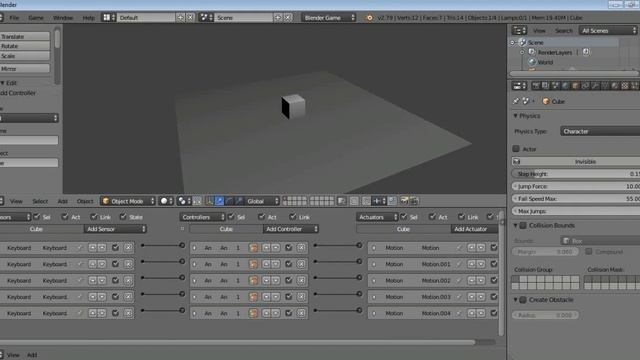
Task: Click the Rotate tool button
Action: click(24, 46)
